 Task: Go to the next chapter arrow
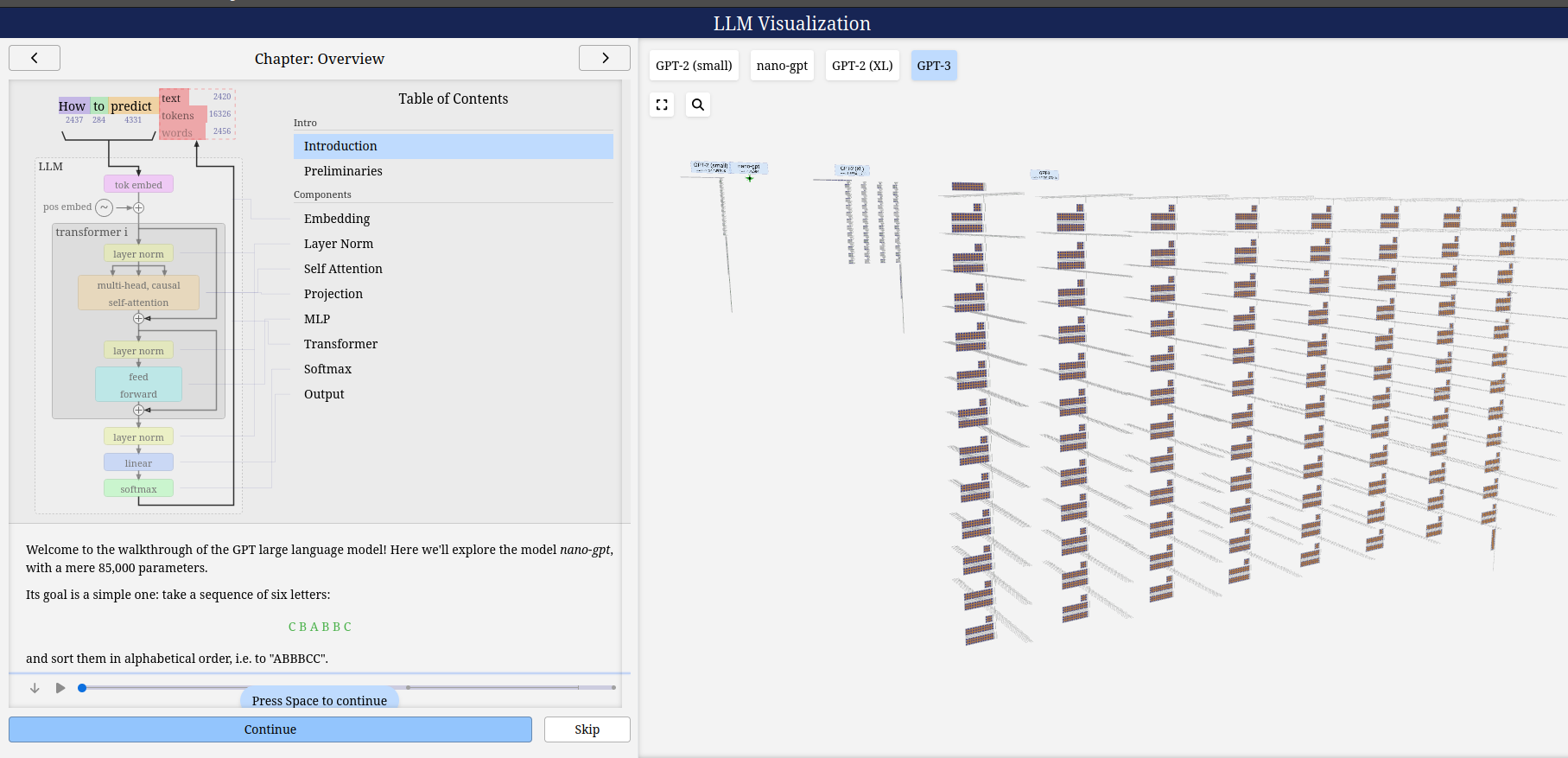(x=605, y=58)
